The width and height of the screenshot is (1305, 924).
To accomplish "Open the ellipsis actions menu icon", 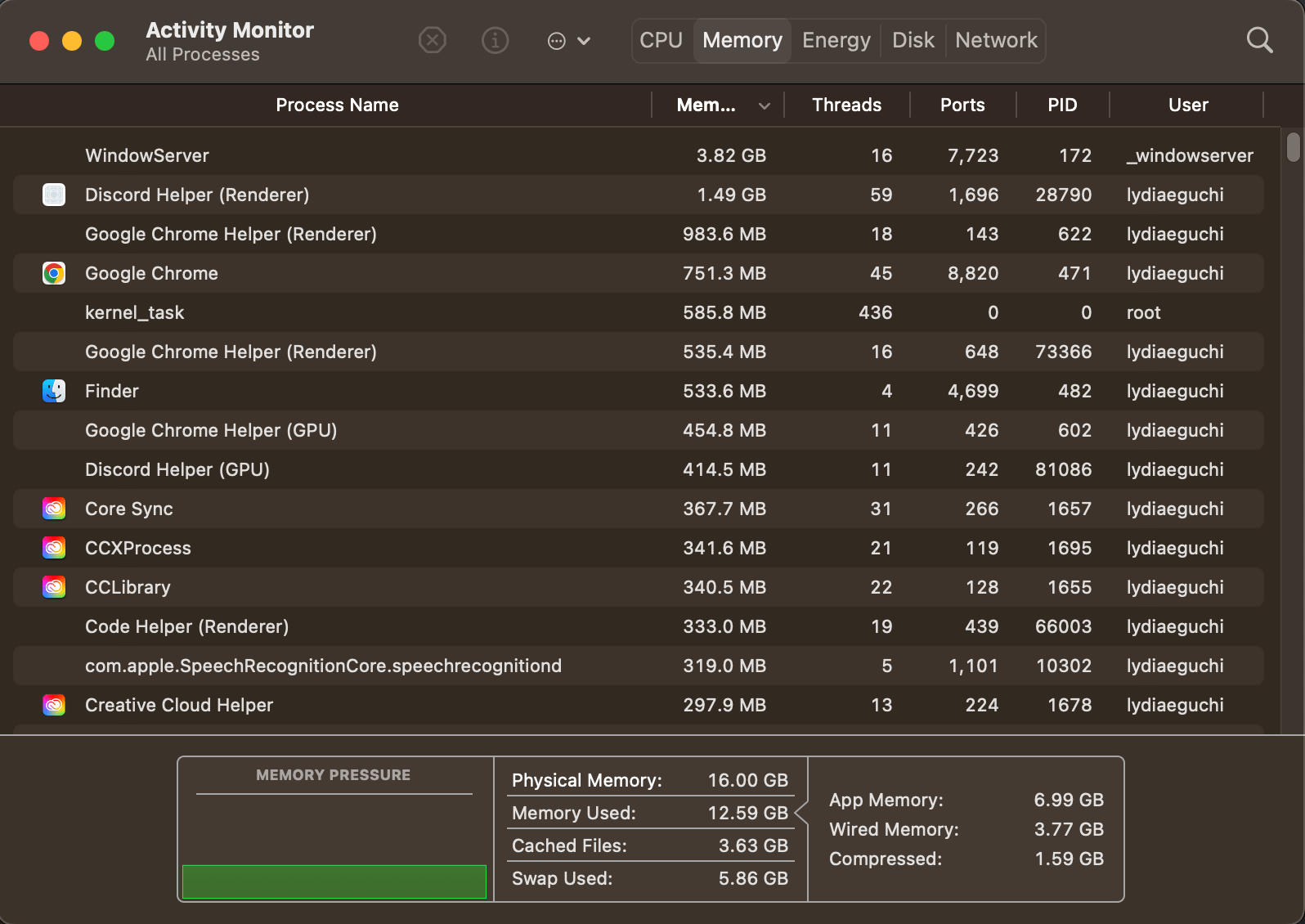I will pos(556,41).
